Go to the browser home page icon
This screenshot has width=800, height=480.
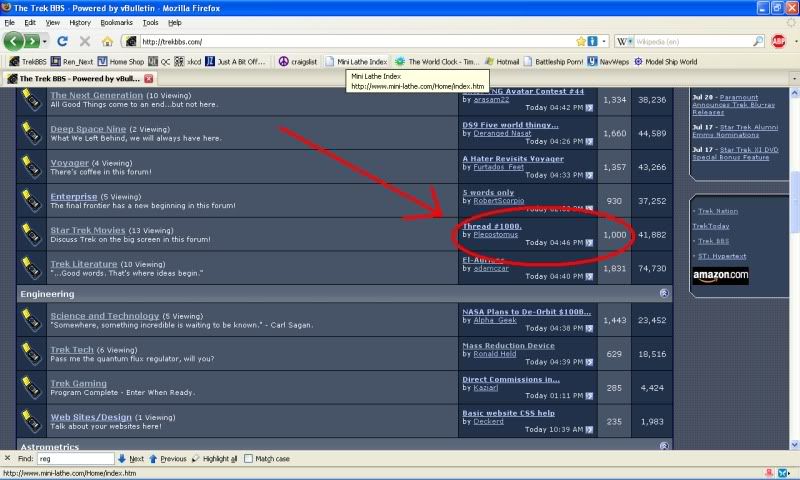pyautogui.click(x=107, y=41)
